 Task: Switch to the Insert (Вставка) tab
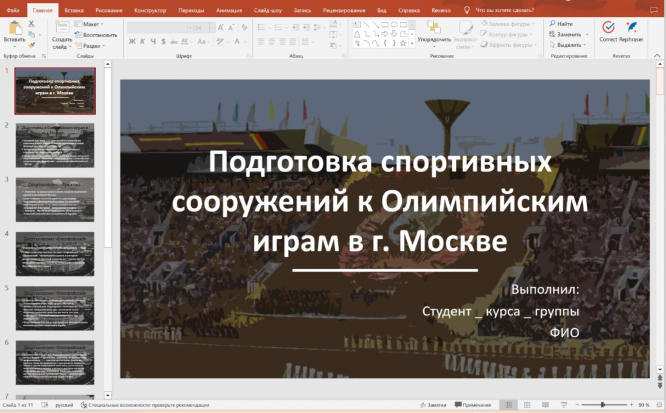coord(74,9)
